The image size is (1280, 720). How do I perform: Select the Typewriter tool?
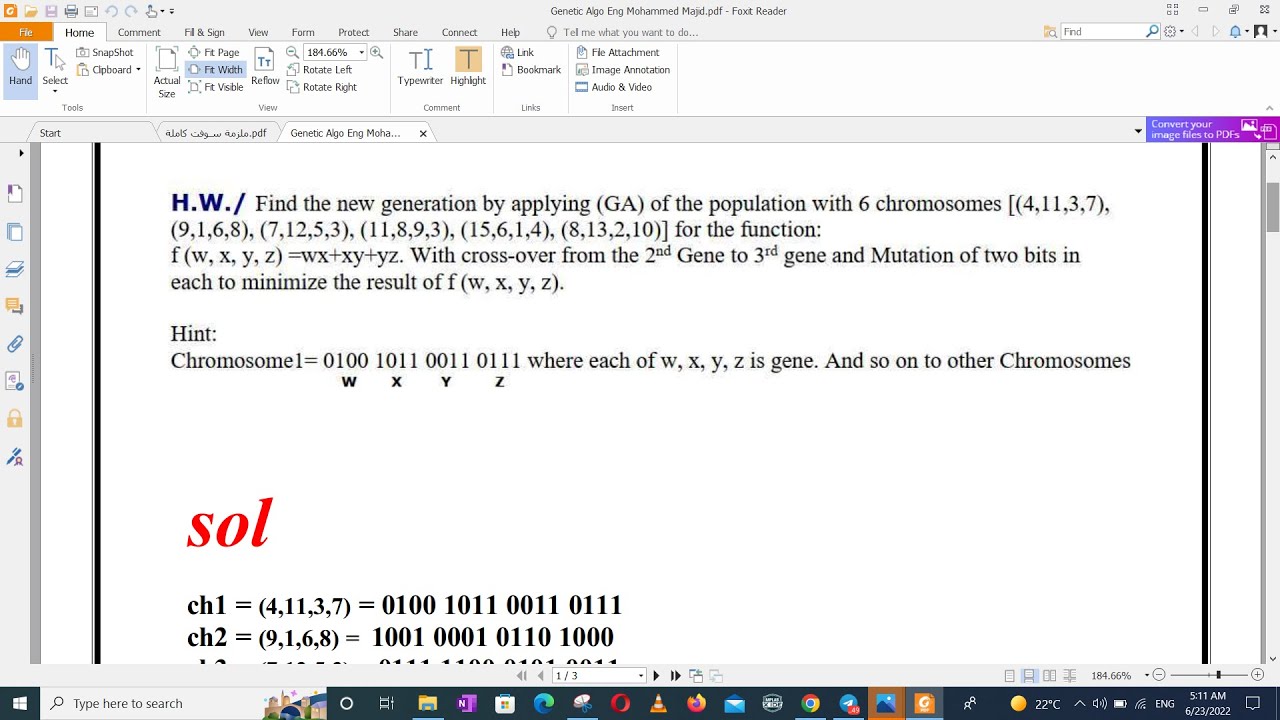420,67
